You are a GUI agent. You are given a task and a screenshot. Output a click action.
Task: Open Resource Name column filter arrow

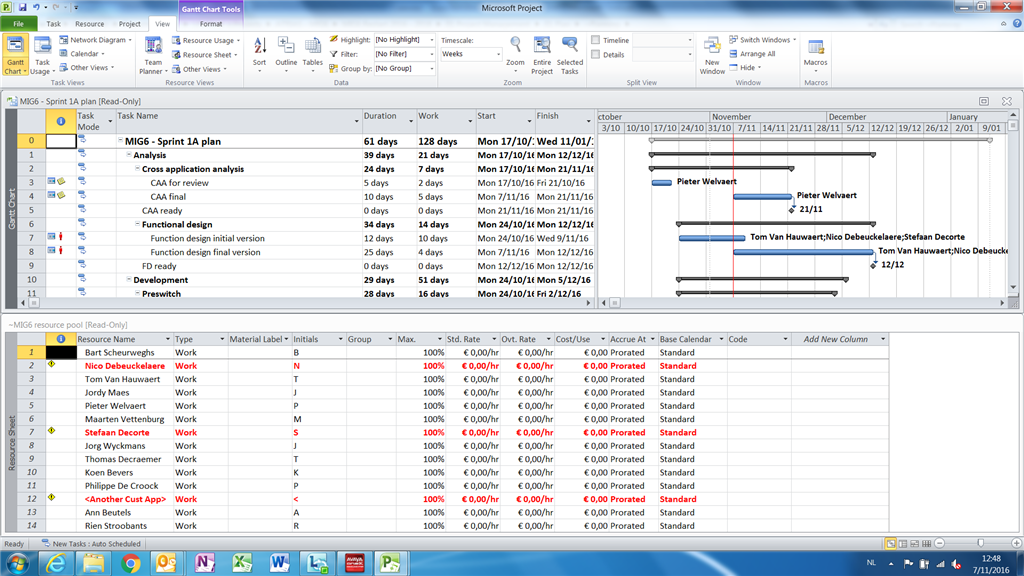[x=168, y=339]
